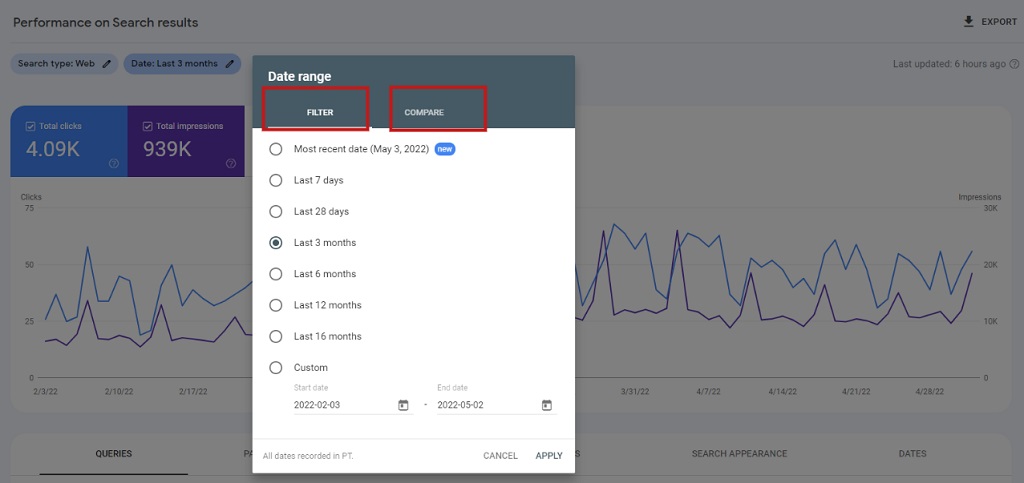The image size is (1024, 483).
Task: Click the 3/31/22 axis date label
Action: [635, 392]
